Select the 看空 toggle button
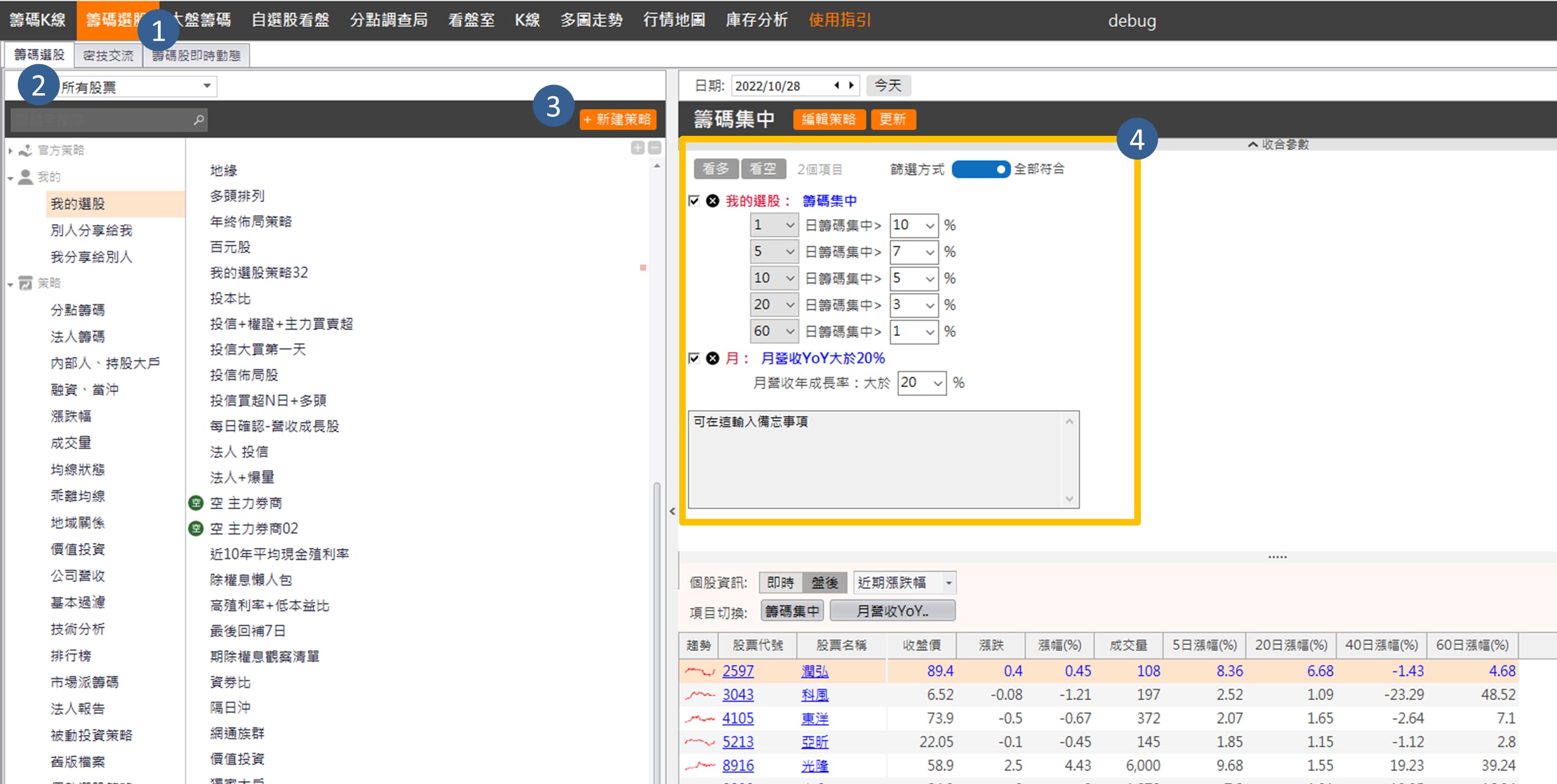 click(x=763, y=169)
